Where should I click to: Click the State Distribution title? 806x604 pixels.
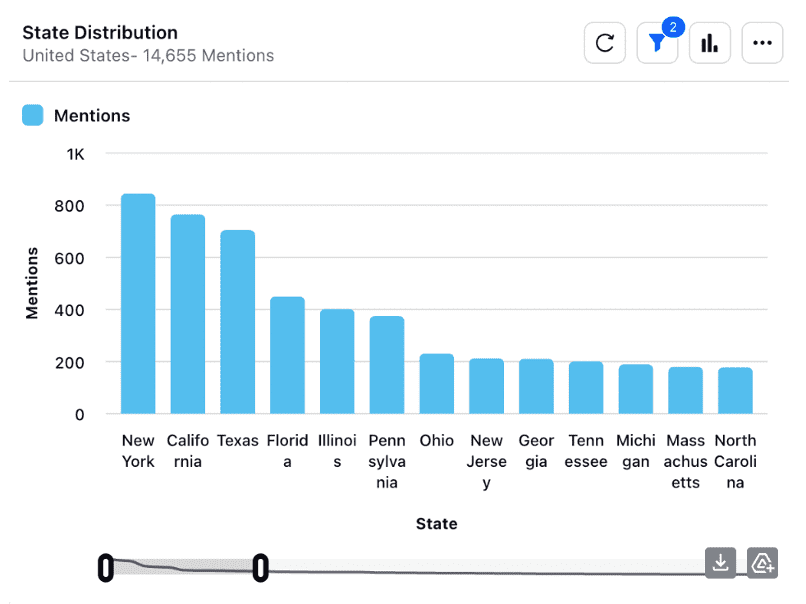coord(99,32)
